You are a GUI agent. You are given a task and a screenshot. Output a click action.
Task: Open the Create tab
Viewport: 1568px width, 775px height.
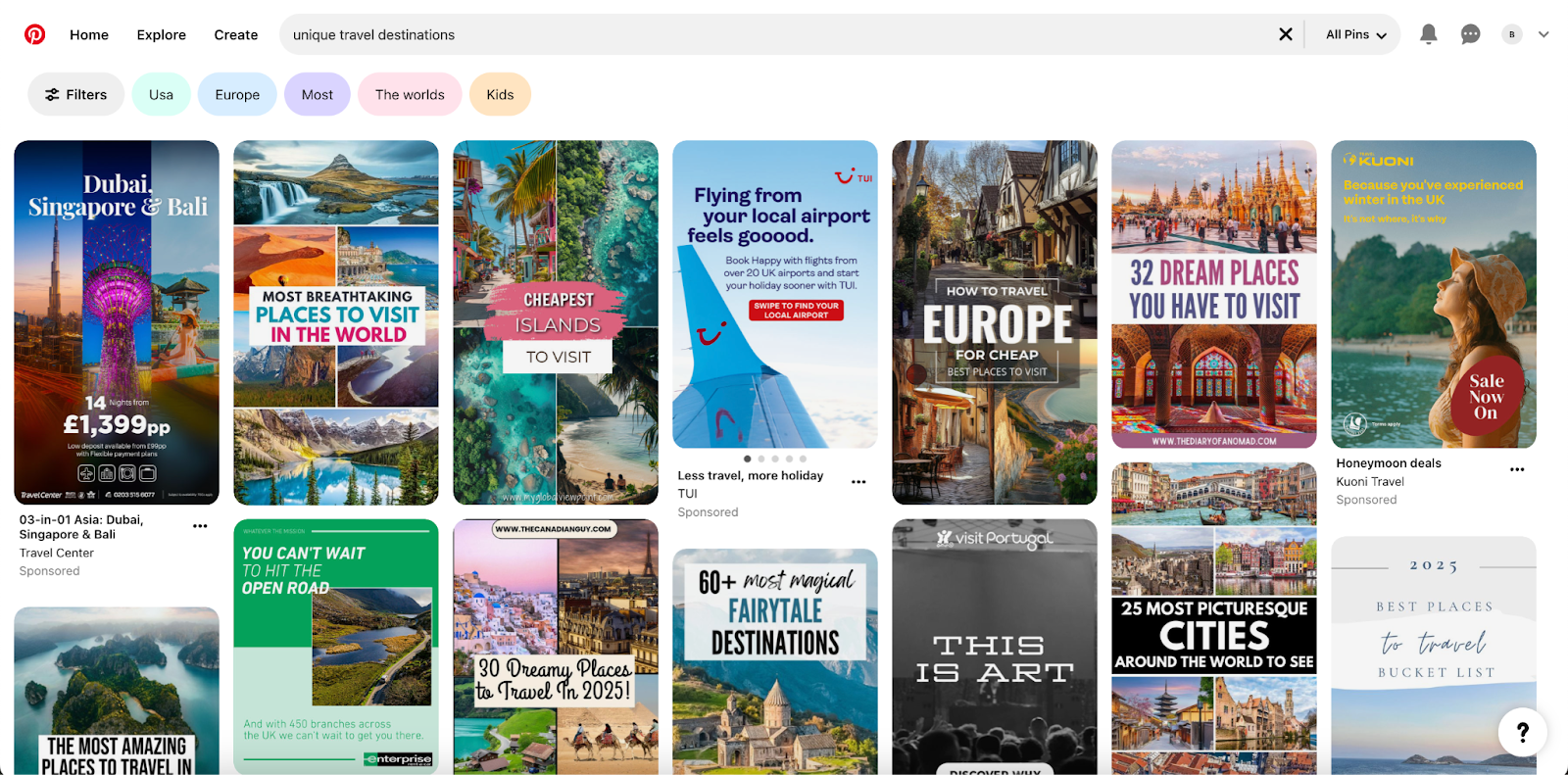coord(236,34)
